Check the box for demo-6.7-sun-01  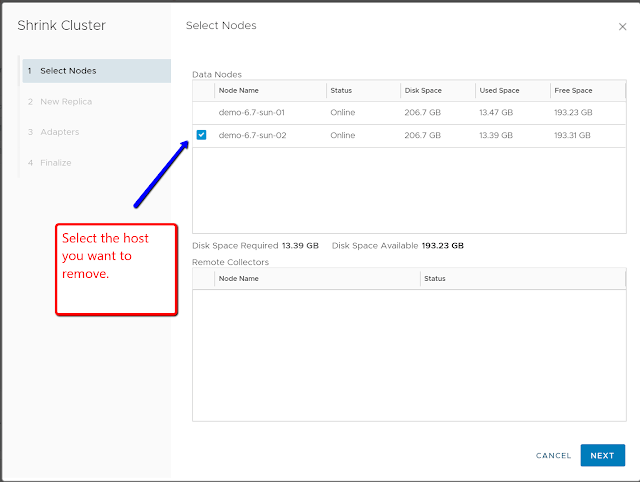(202, 113)
